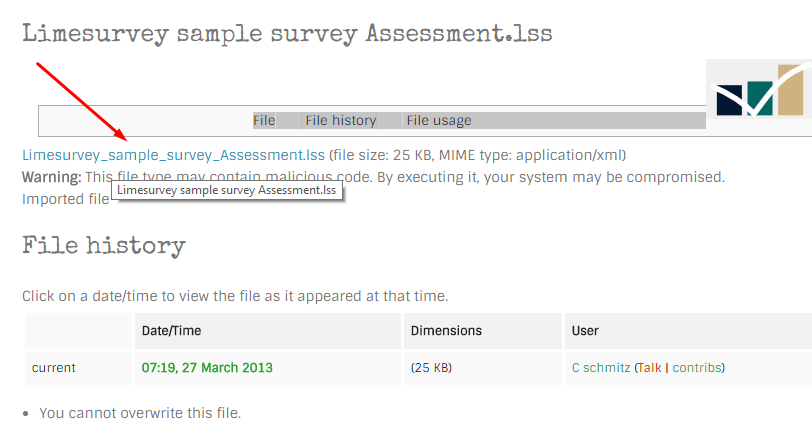Click the User column header
This screenshot has height=439, width=812.
[585, 331]
